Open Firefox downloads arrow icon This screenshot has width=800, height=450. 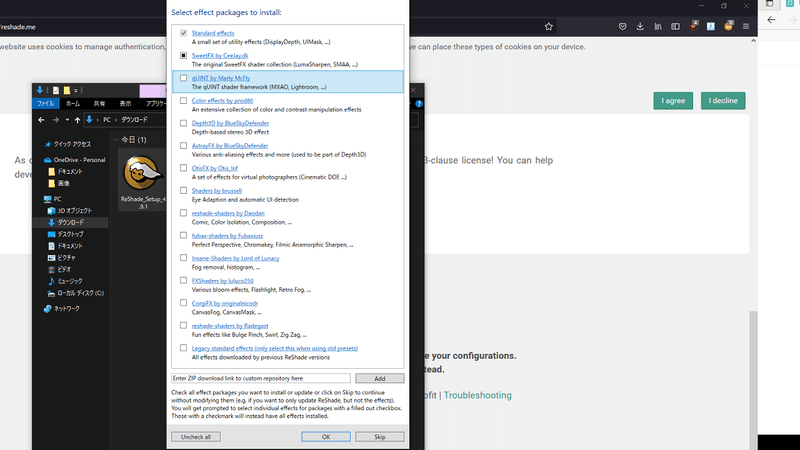point(640,27)
